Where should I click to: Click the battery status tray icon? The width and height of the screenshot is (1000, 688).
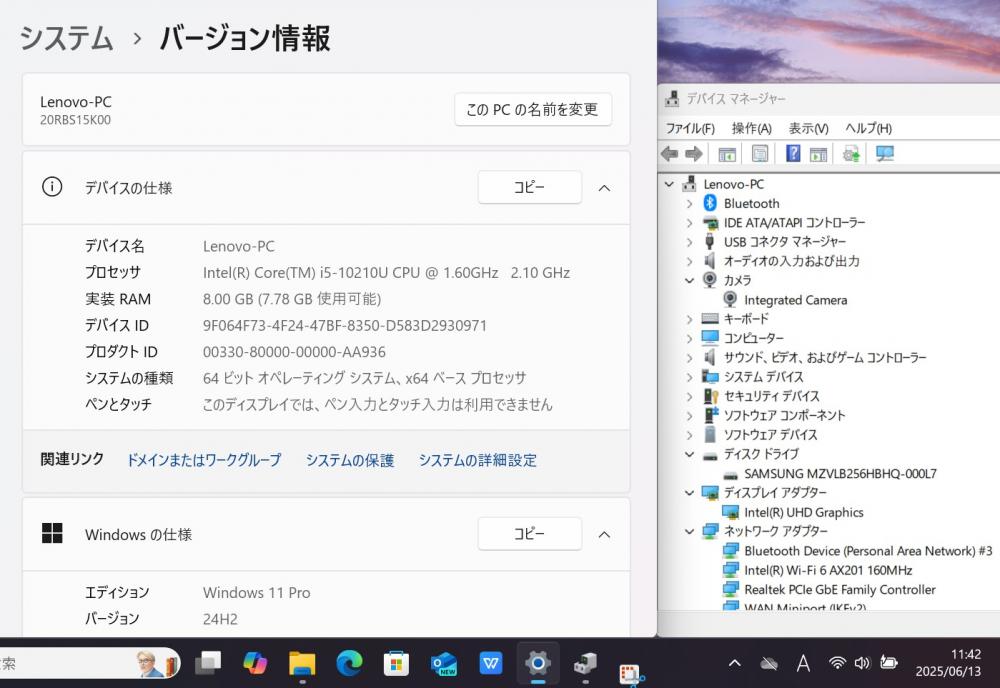point(888,663)
